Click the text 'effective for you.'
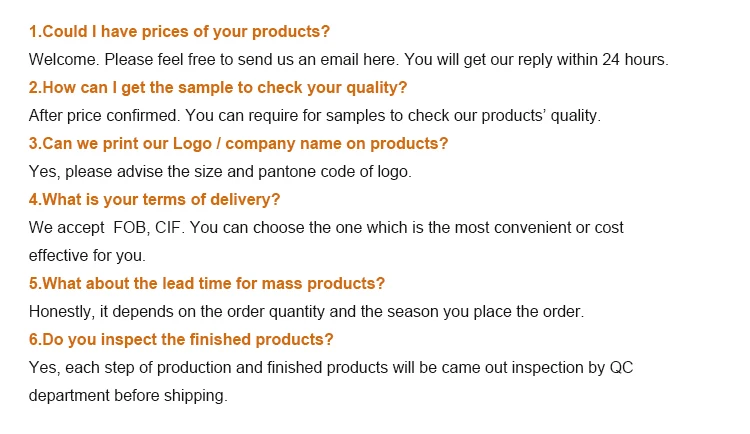The image size is (750, 434). click(x=87, y=256)
